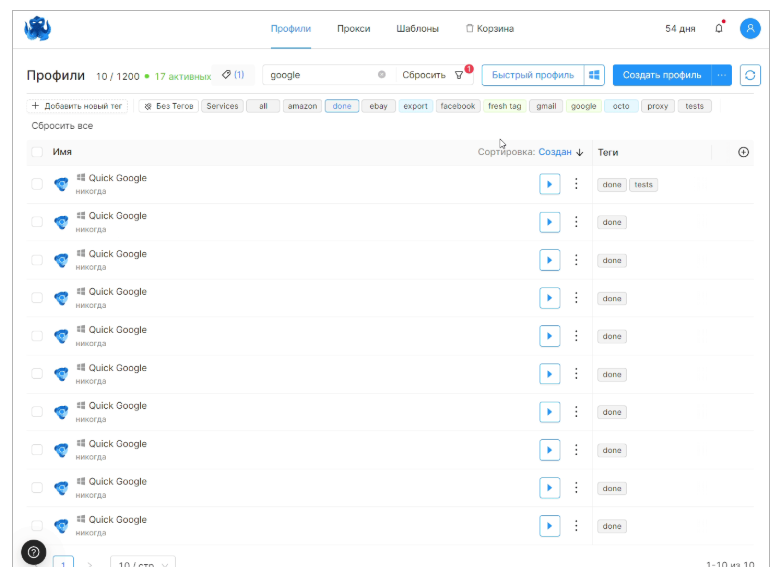Open the more options menu of the last profile row
This screenshot has width=775, height=567.
click(576, 526)
